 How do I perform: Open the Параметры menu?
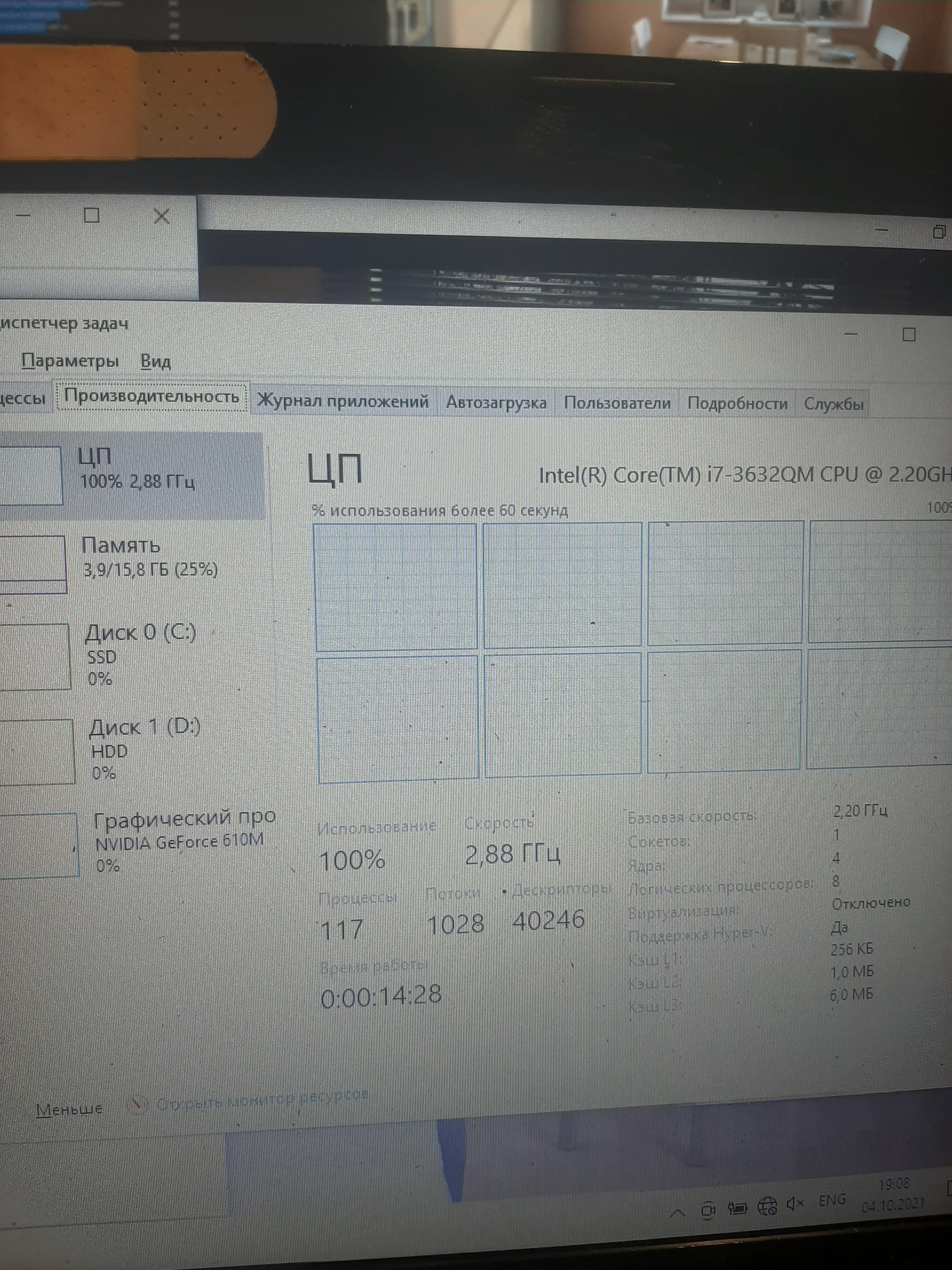(70, 362)
